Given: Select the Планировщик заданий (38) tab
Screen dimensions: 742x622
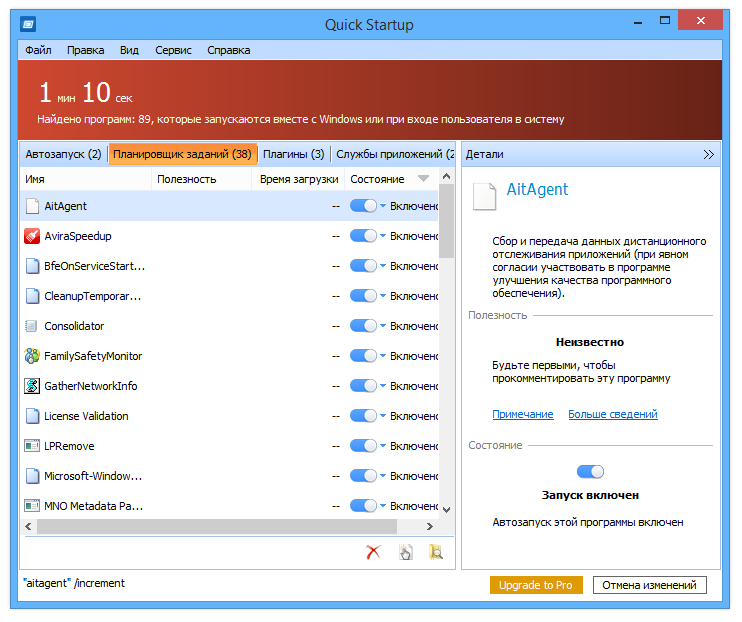Looking at the screenshot, I should tap(183, 154).
